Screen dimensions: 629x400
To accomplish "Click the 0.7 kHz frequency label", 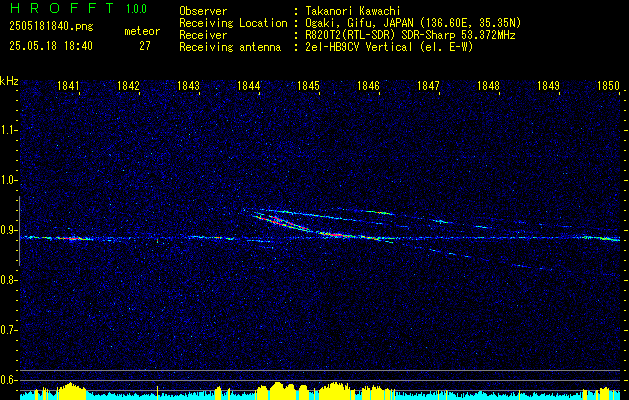I will (7, 330).
